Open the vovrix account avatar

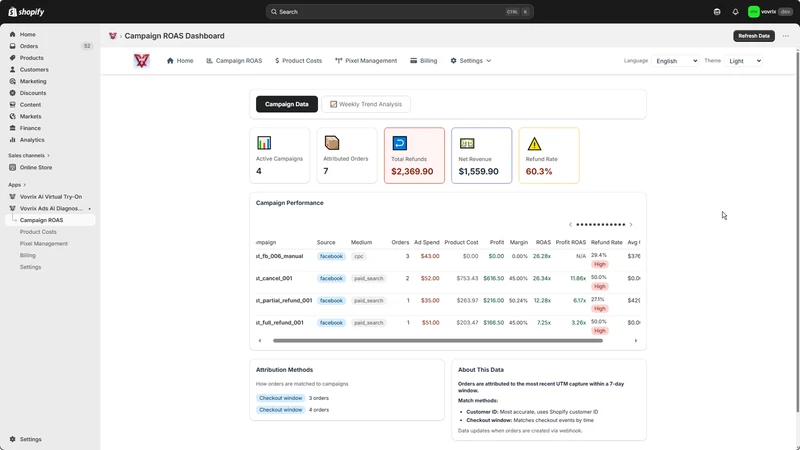pyautogui.click(x=754, y=12)
